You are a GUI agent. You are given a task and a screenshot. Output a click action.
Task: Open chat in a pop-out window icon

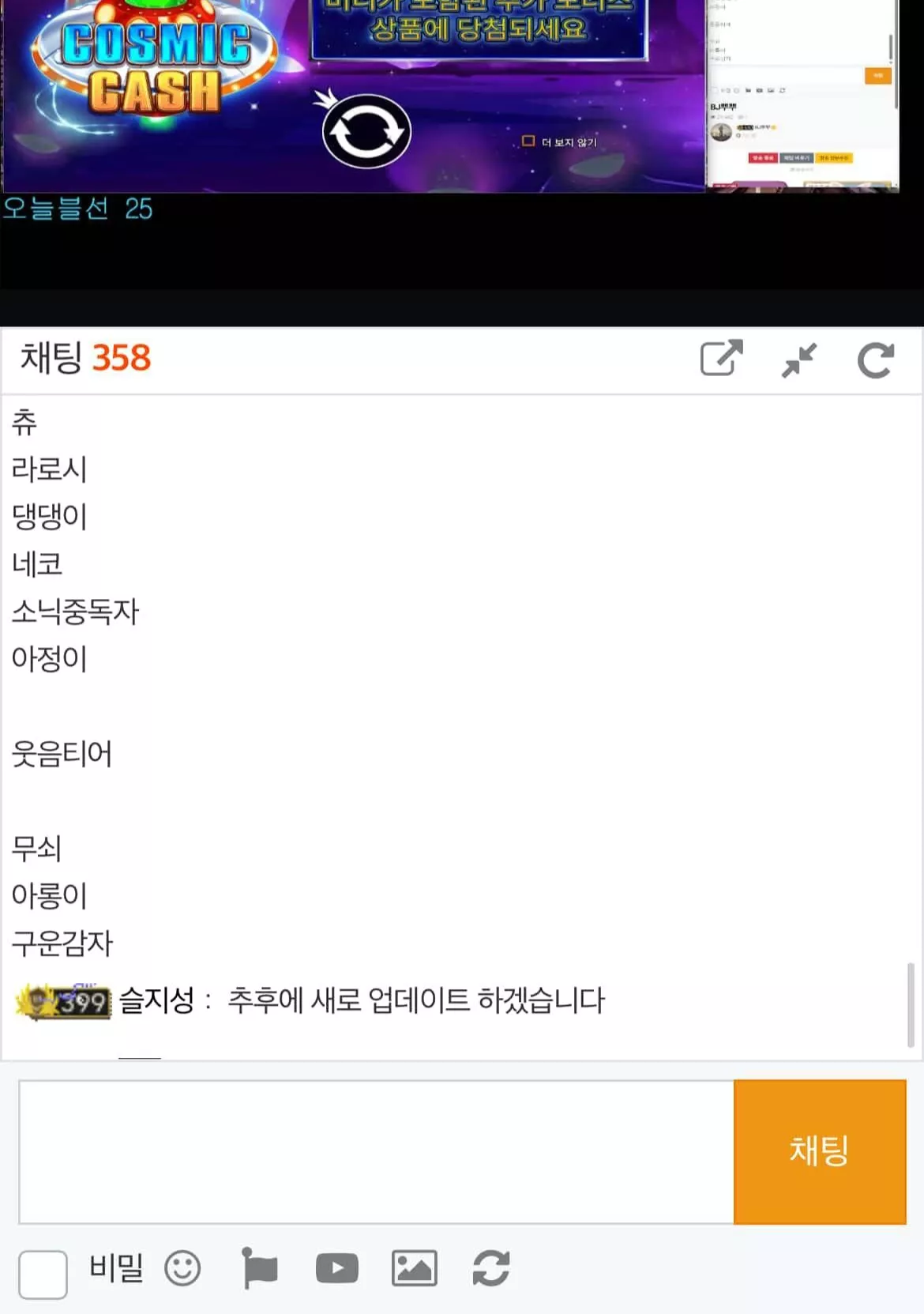click(722, 359)
